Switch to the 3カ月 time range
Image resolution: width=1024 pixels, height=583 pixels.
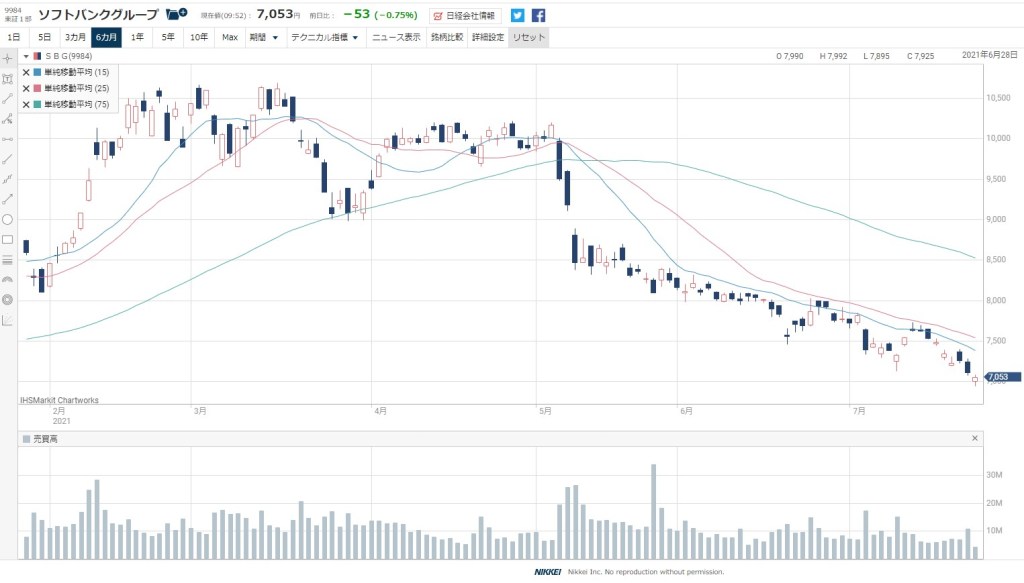(75, 37)
